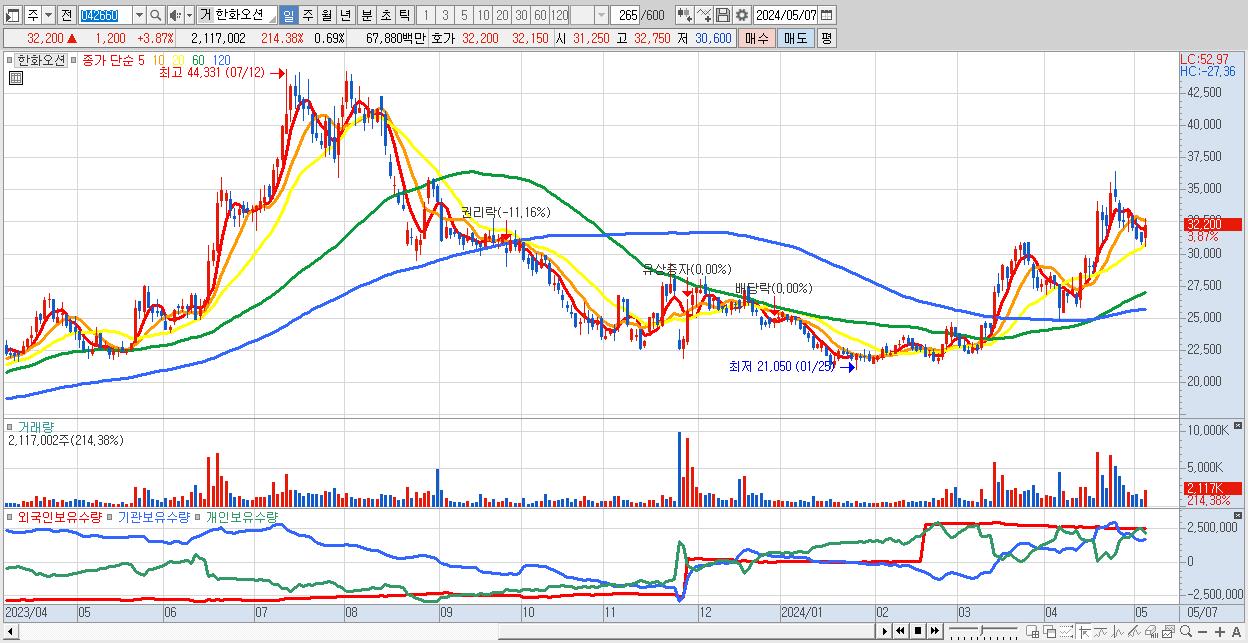The width and height of the screenshot is (1248, 643).
Task: Choose the 30 interval button
Action: [521, 15]
